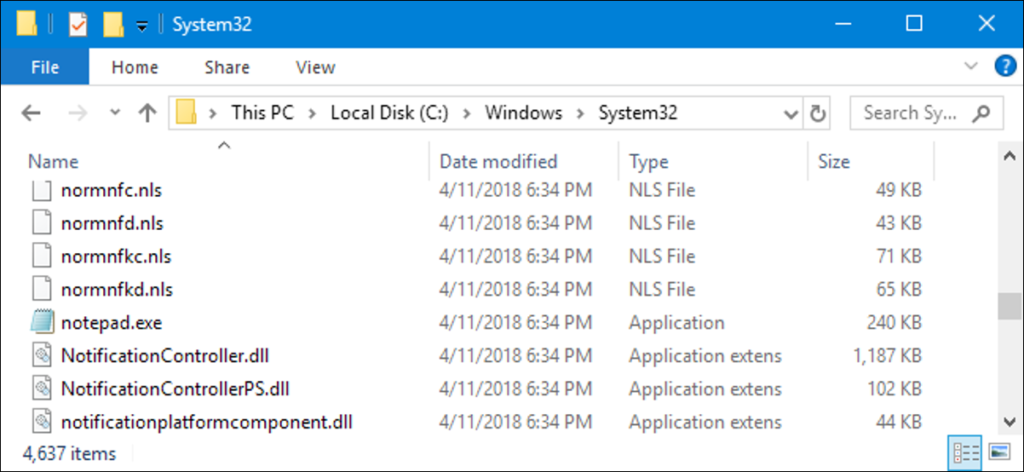The height and width of the screenshot is (472, 1024).
Task: Open the Help question mark icon
Action: pyautogui.click(x=1004, y=67)
